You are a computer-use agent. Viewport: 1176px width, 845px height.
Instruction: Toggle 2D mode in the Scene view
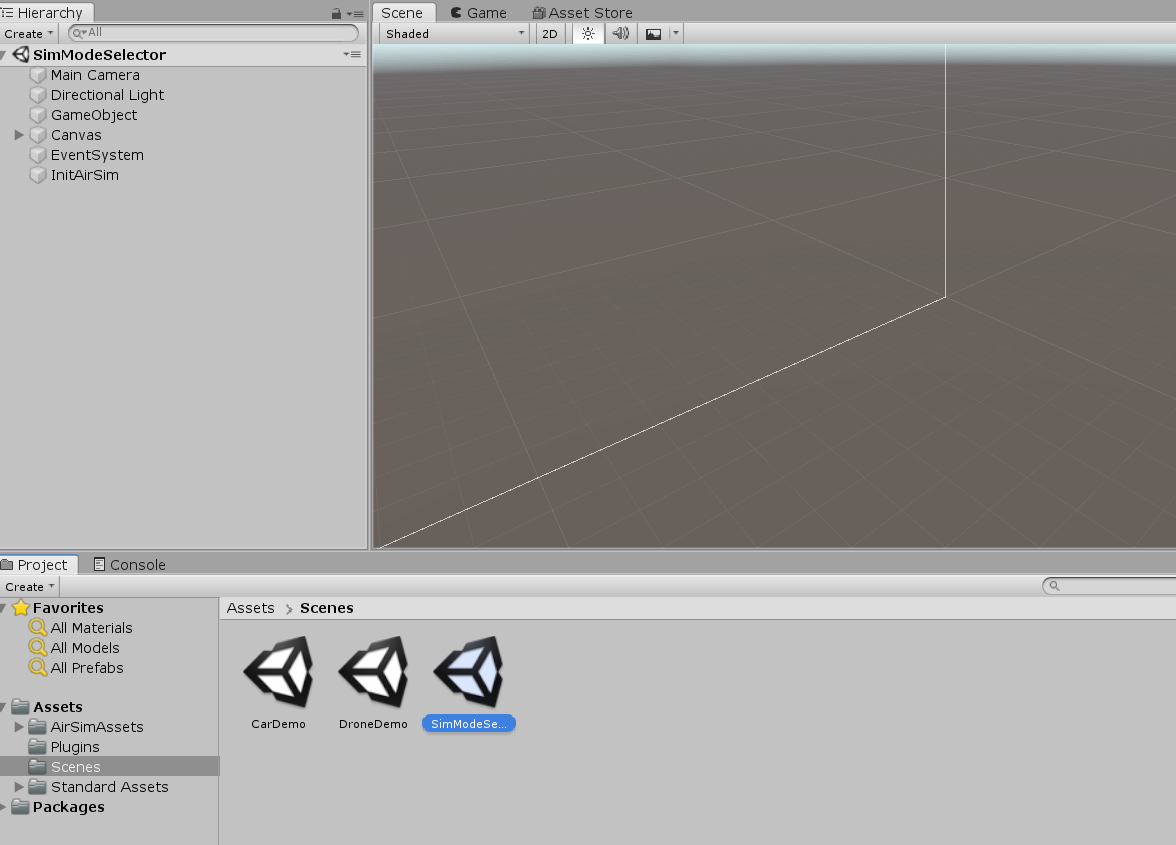(x=549, y=33)
